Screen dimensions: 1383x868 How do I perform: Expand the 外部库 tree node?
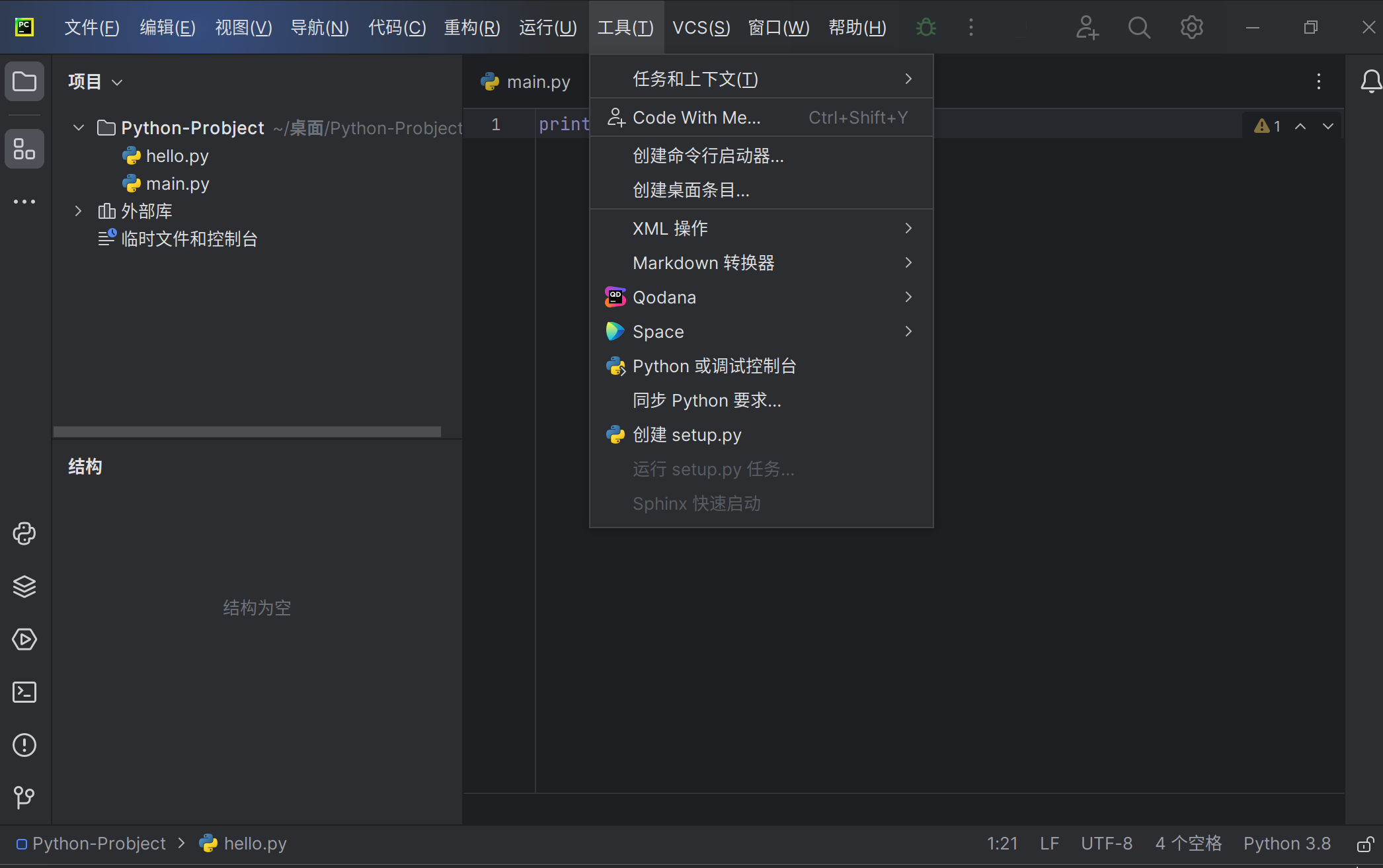pyautogui.click(x=79, y=211)
